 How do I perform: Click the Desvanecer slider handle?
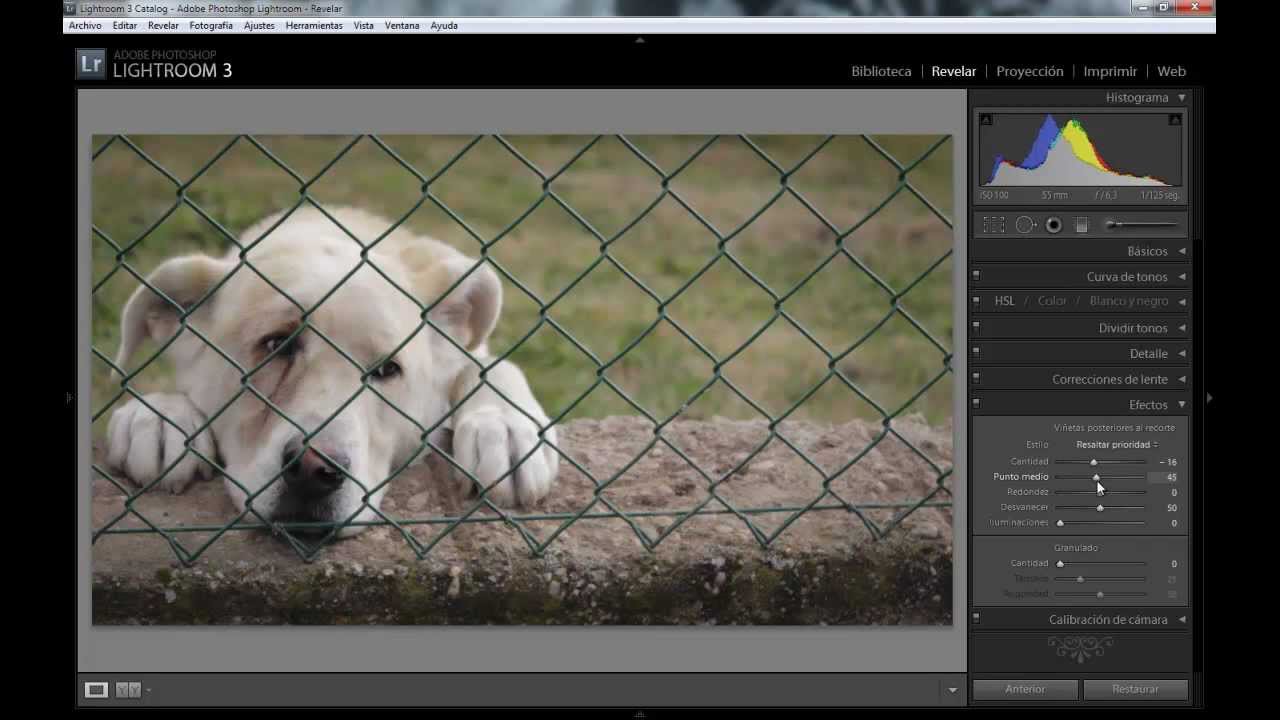[1100, 508]
